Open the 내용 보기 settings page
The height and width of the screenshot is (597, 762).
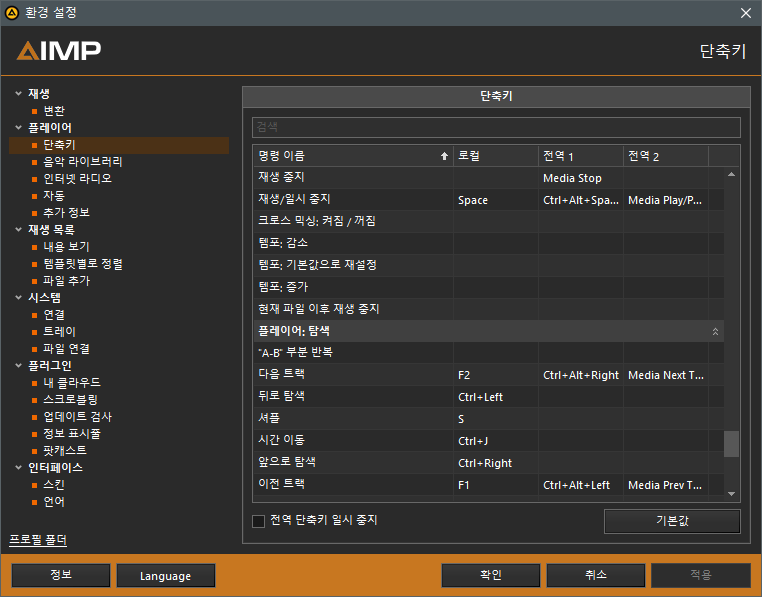(67, 247)
